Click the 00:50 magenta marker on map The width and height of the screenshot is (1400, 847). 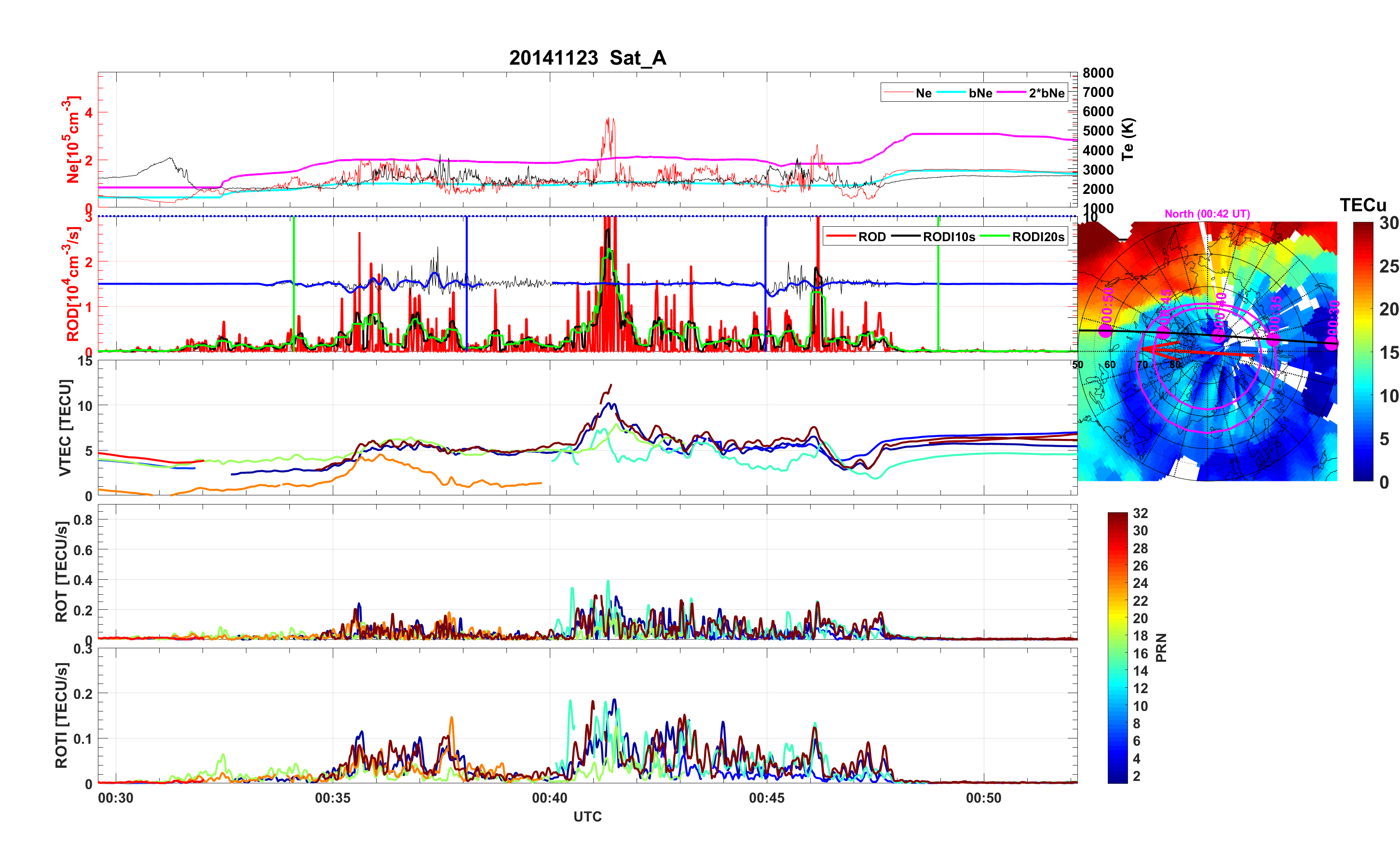pos(1105,330)
